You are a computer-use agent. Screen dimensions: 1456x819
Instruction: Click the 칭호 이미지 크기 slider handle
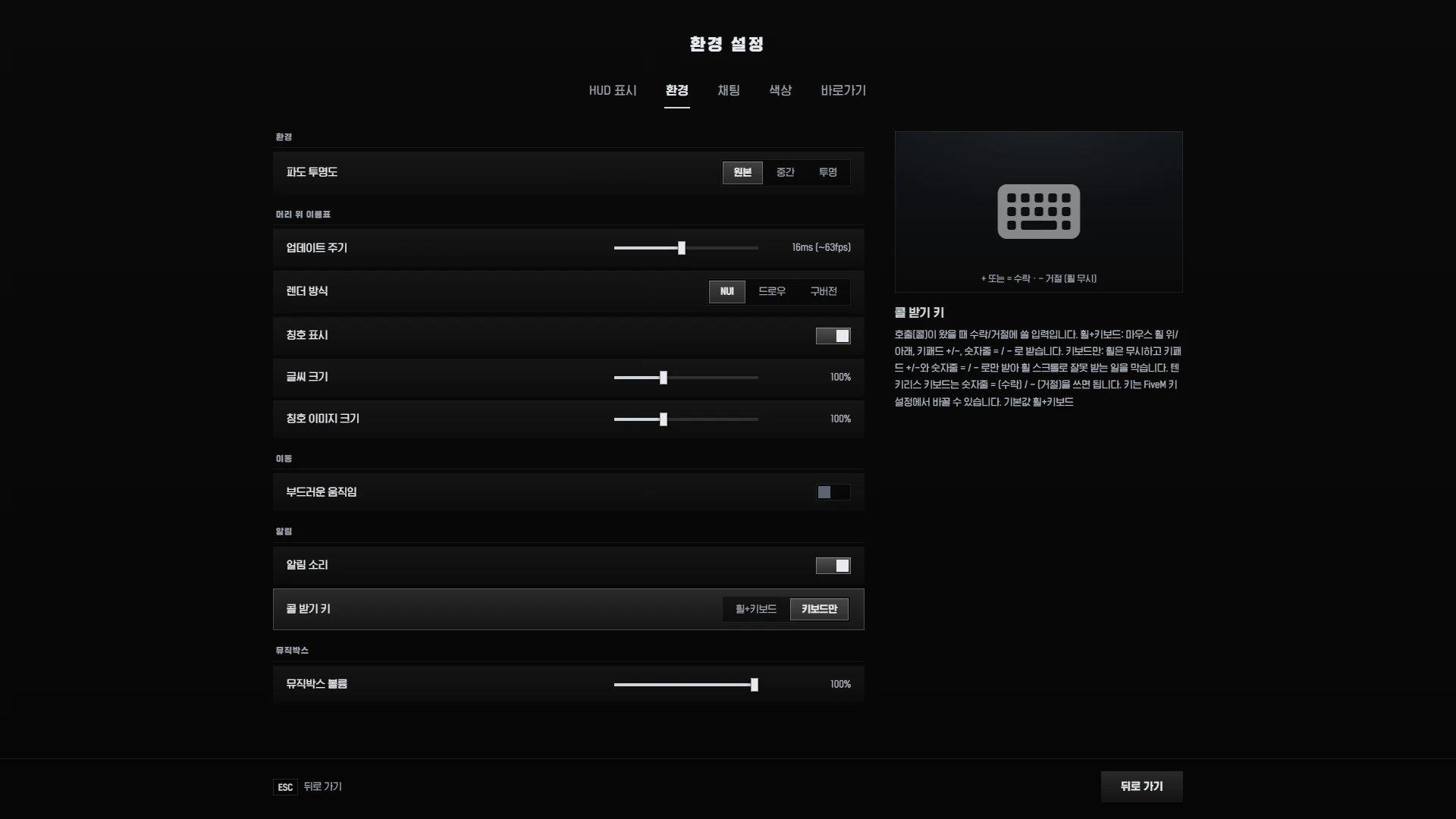pos(664,419)
